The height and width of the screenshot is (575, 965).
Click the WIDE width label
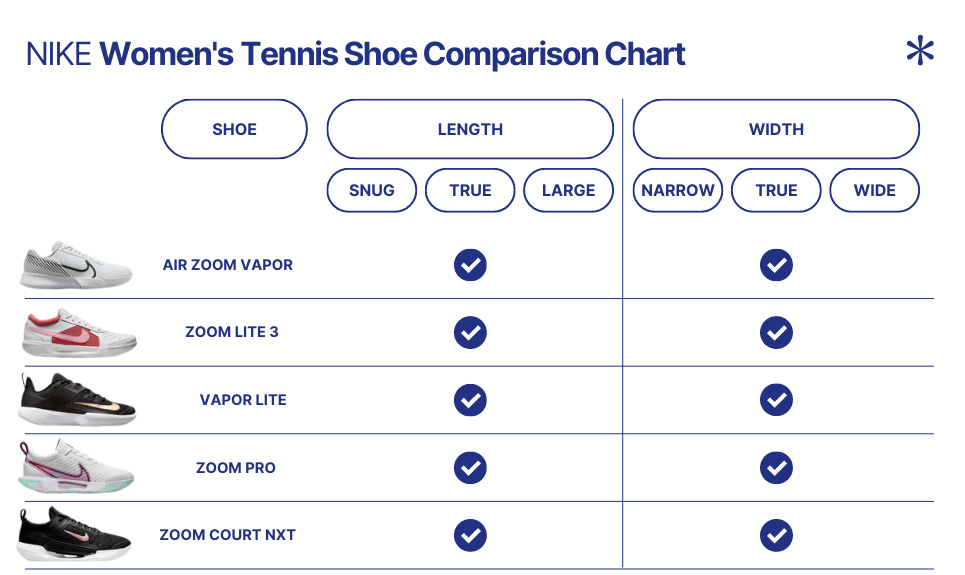pyautogui.click(x=875, y=190)
